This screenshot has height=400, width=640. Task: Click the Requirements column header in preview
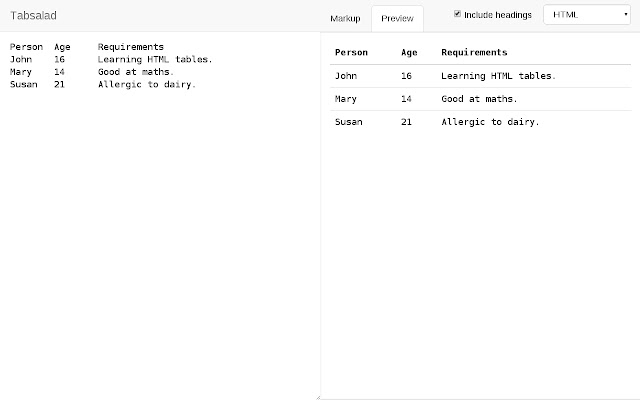click(474, 52)
